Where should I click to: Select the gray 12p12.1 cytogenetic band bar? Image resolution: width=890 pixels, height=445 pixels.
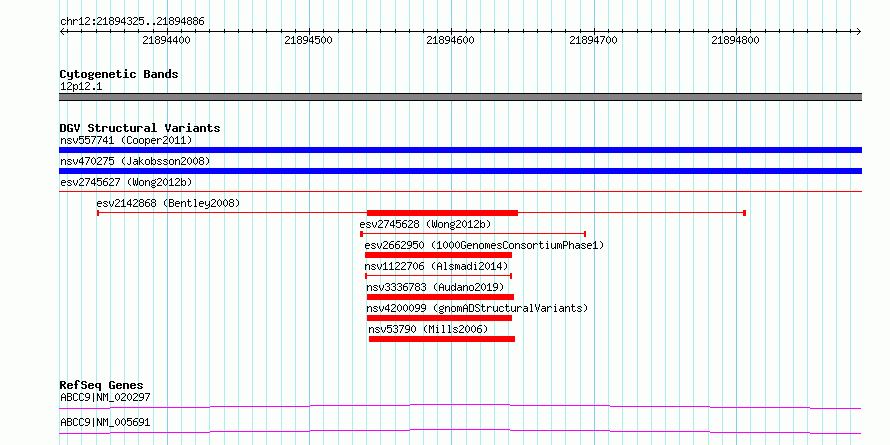click(460, 97)
